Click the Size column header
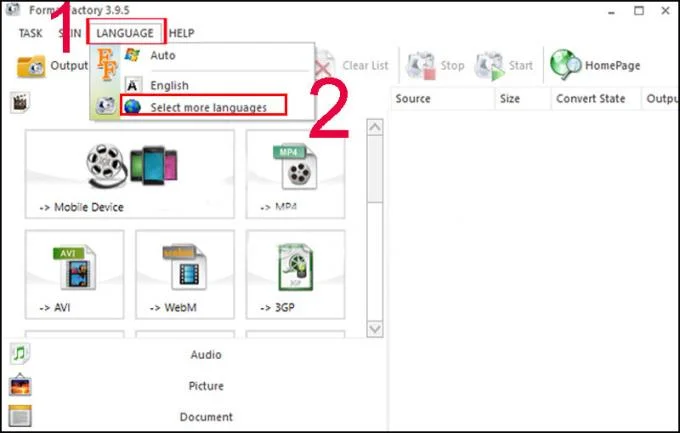Screen dimensions: 680x433 [523, 98]
